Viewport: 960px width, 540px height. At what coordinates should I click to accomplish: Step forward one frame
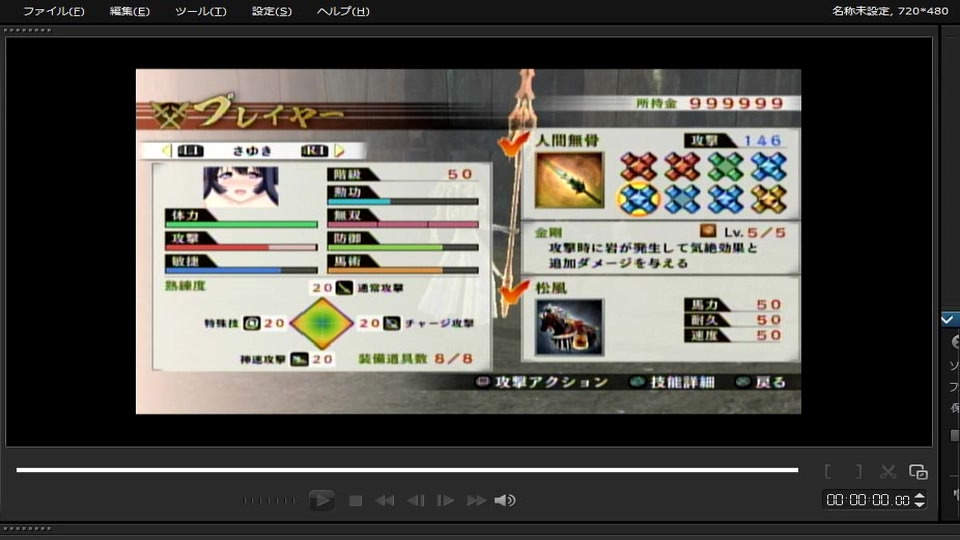tap(445, 501)
